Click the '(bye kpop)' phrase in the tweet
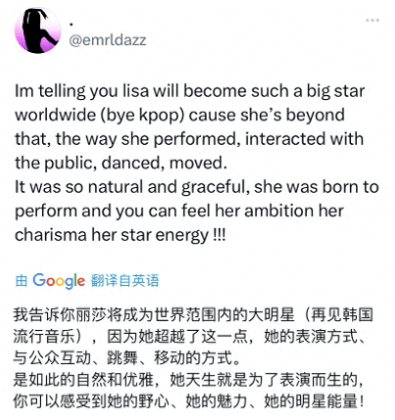The height and width of the screenshot is (420, 395). pyautogui.click(x=142, y=115)
